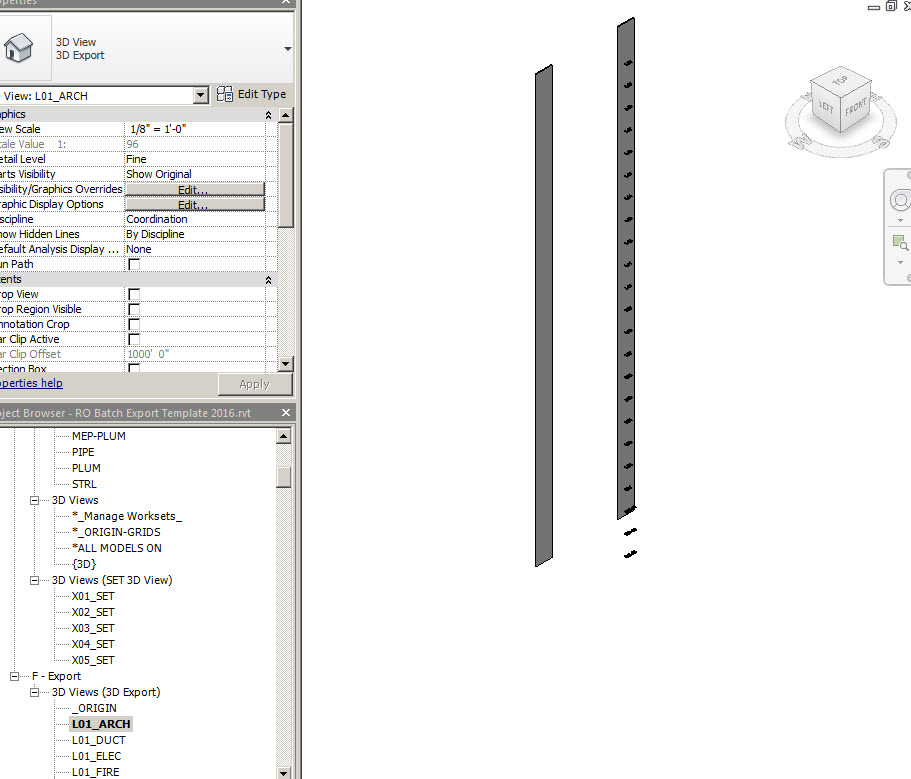Select the L01_ARCH export view
This screenshot has height=779, width=911.
coord(101,724)
